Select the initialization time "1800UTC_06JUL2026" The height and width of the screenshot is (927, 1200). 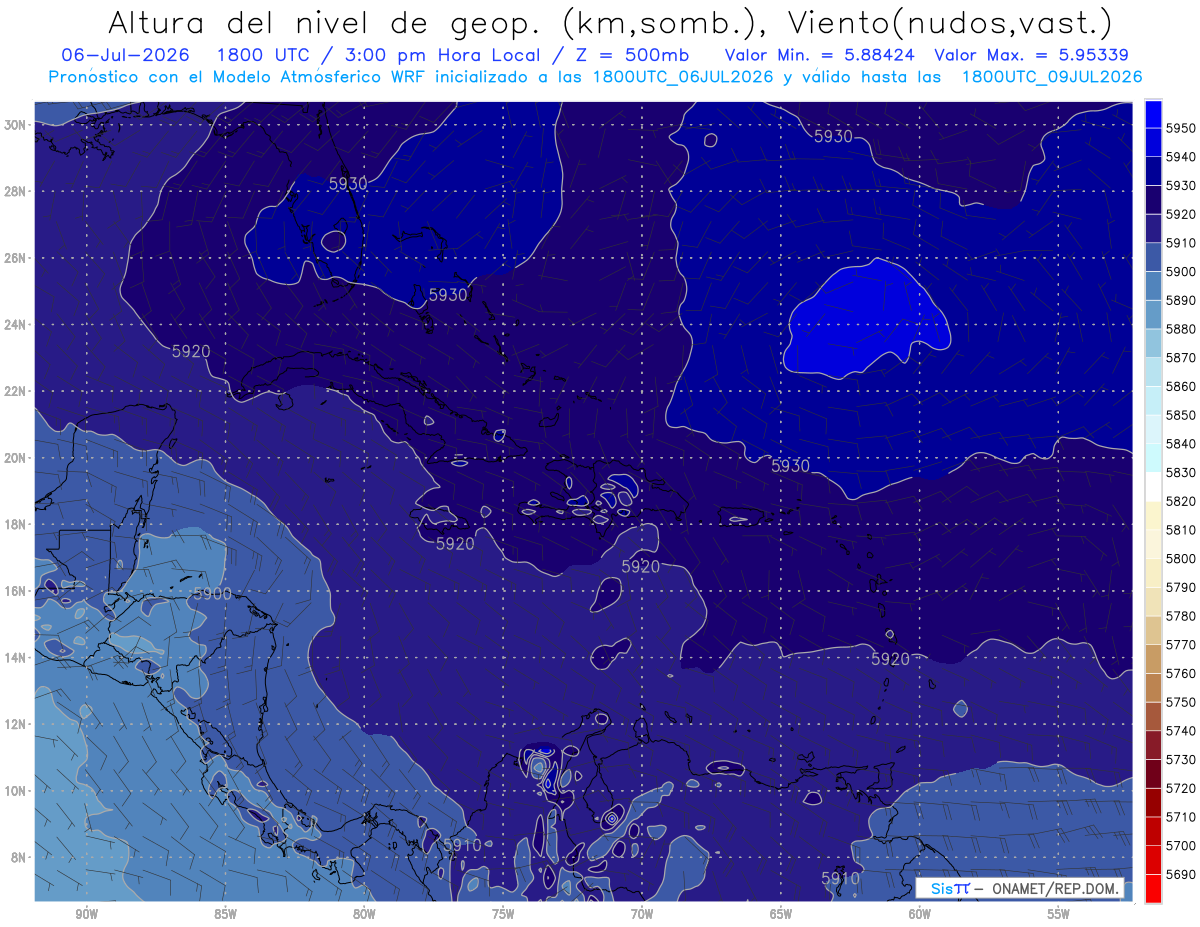coord(683,77)
